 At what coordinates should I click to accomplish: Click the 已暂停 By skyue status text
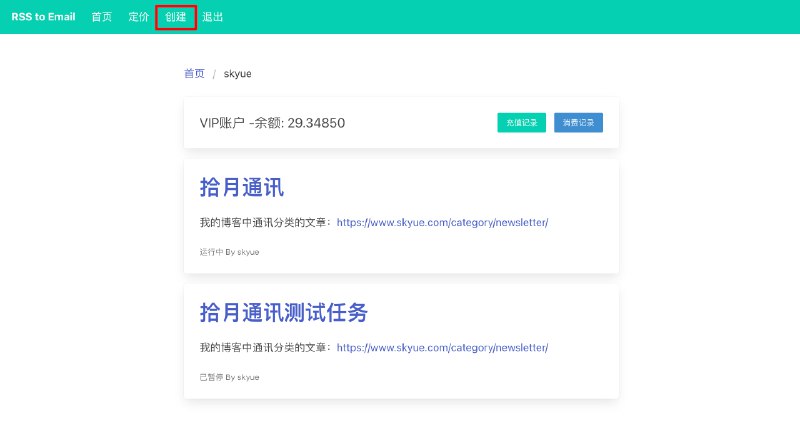229,377
